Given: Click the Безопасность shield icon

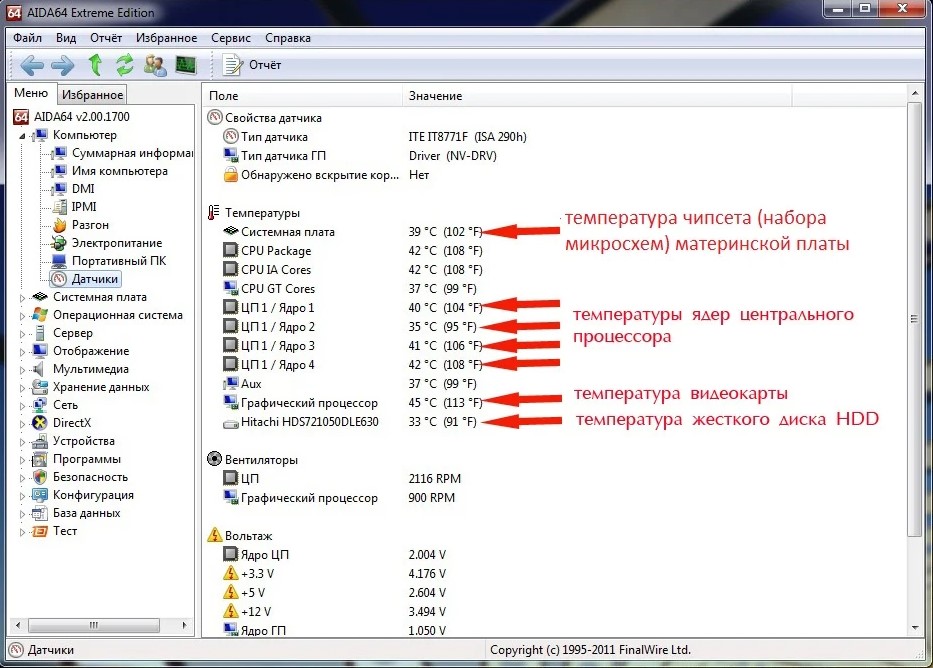Looking at the screenshot, I should click(40, 477).
